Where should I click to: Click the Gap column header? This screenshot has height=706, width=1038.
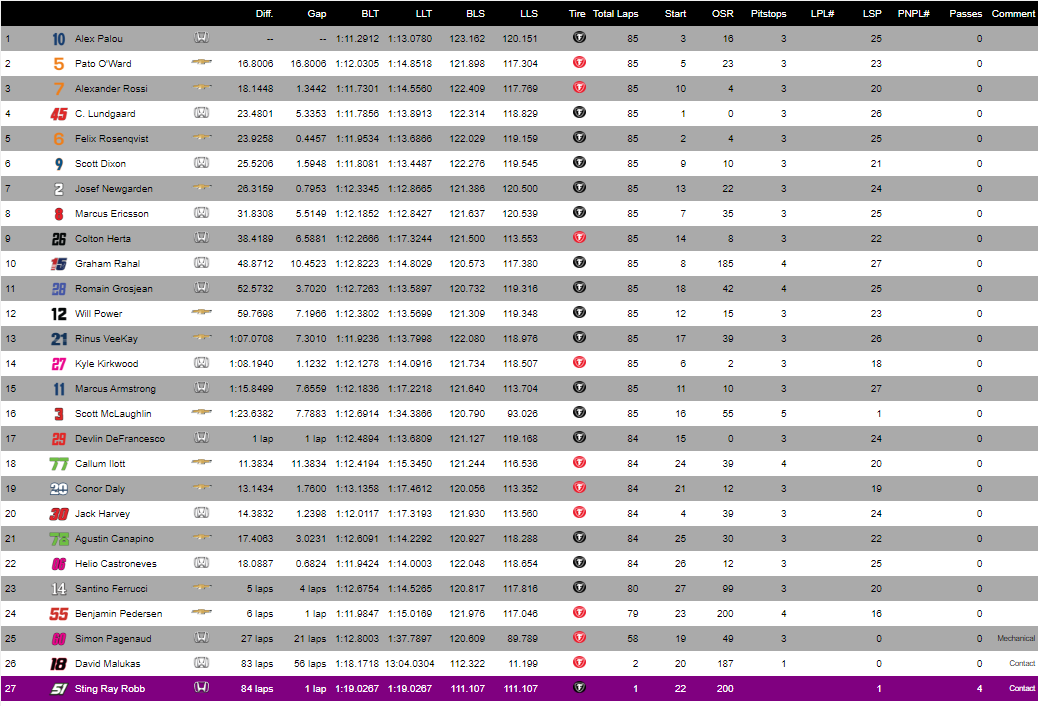coord(318,13)
